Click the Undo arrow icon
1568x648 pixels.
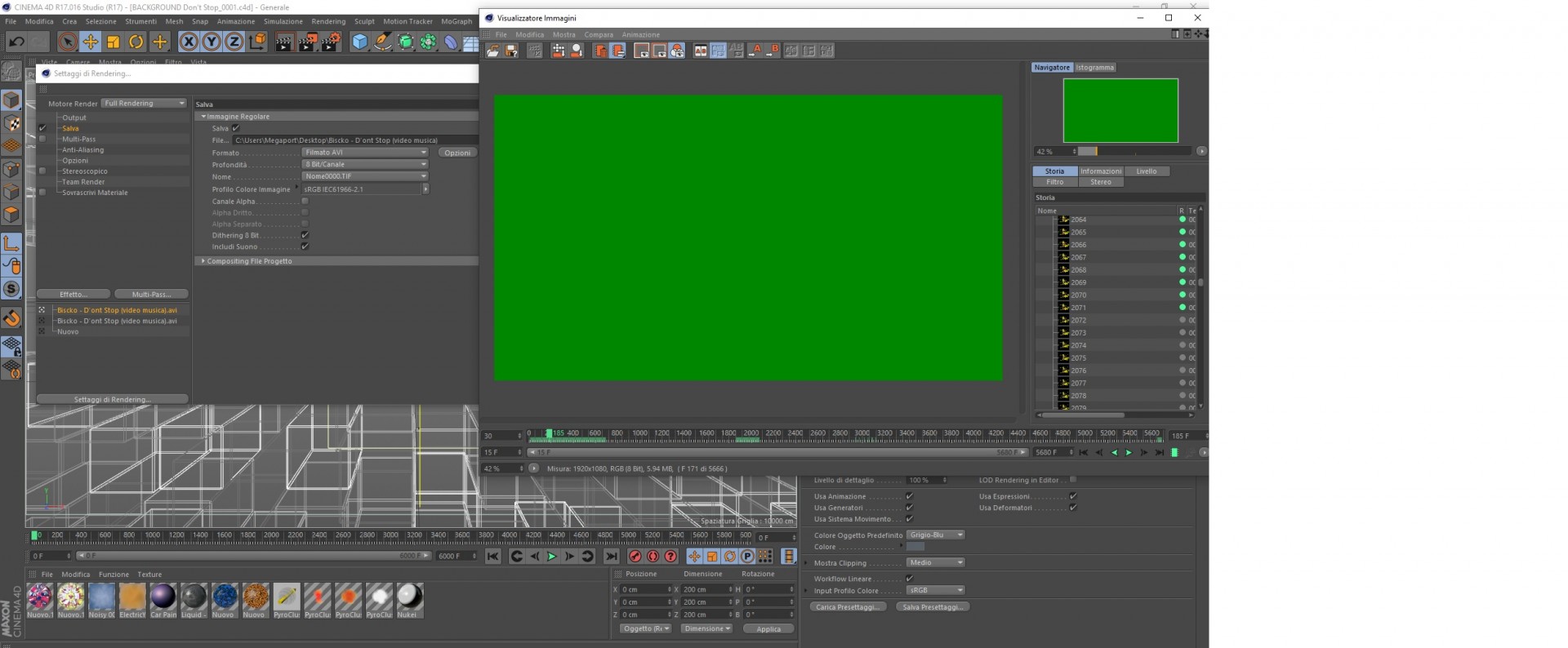[x=16, y=42]
